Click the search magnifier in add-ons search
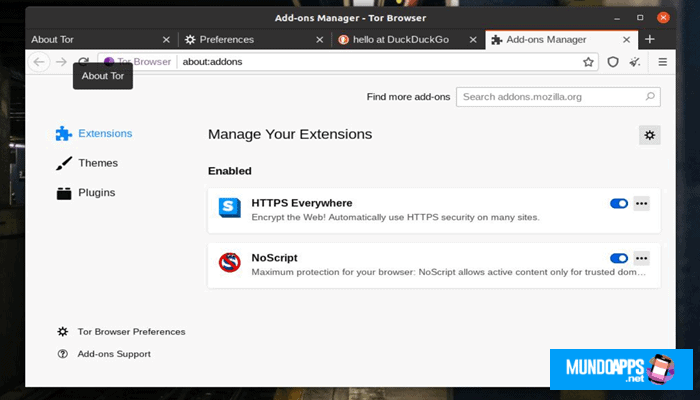Screen dimensions: 700x400 point(650,96)
